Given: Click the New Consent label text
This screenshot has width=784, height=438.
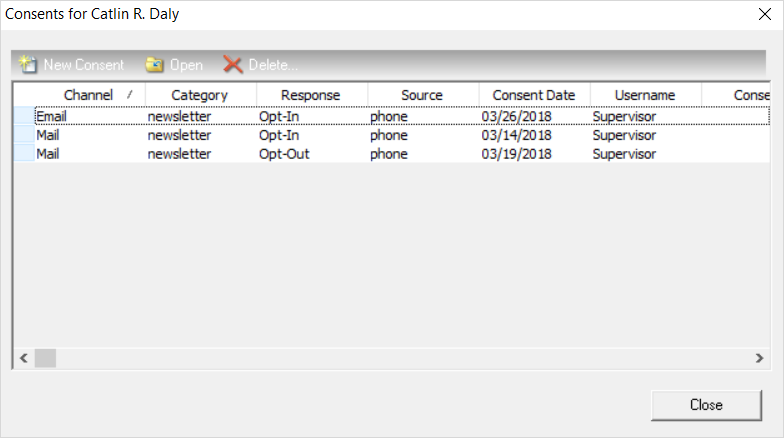Looking at the screenshot, I should click(84, 65).
